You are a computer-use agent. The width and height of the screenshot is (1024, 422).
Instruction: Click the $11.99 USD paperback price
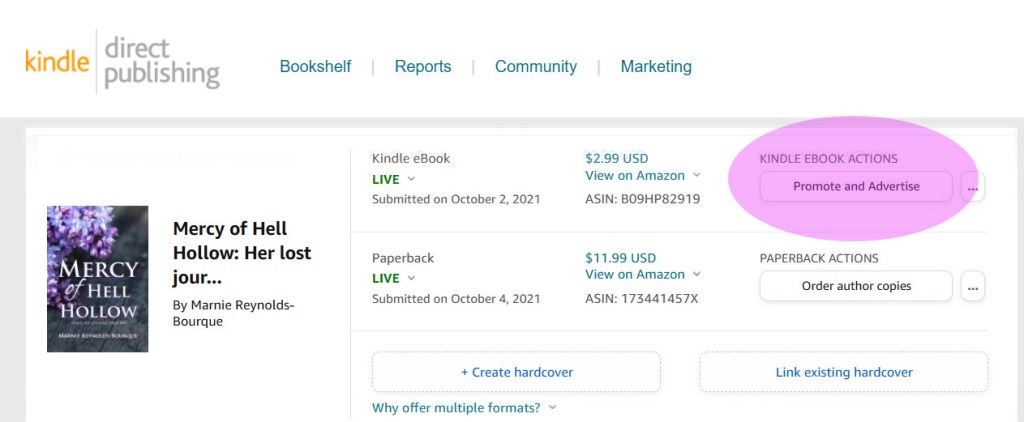click(620, 257)
